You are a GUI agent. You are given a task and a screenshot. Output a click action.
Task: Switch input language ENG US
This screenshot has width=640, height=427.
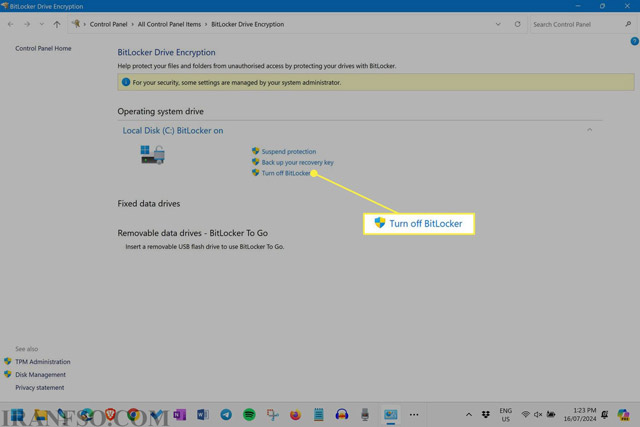506,415
